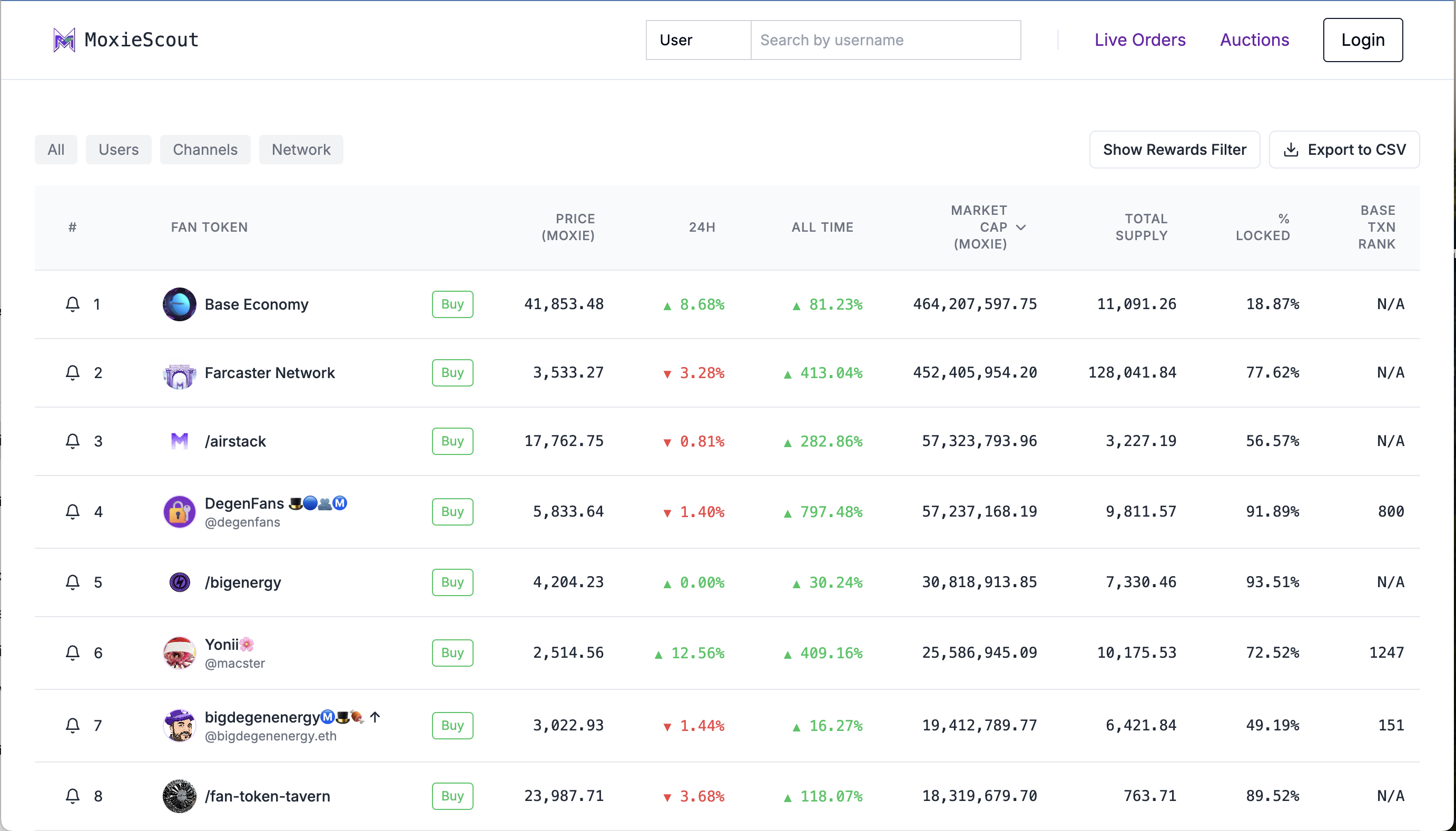Screen dimensions: 1456x831
Task: Click the MoxieScout logo icon
Action: (64, 40)
